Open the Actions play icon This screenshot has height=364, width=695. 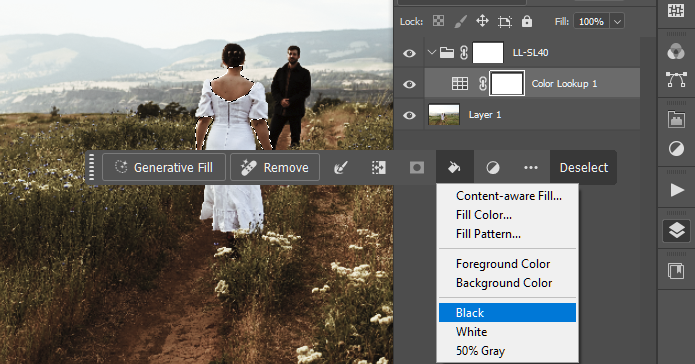[676, 190]
